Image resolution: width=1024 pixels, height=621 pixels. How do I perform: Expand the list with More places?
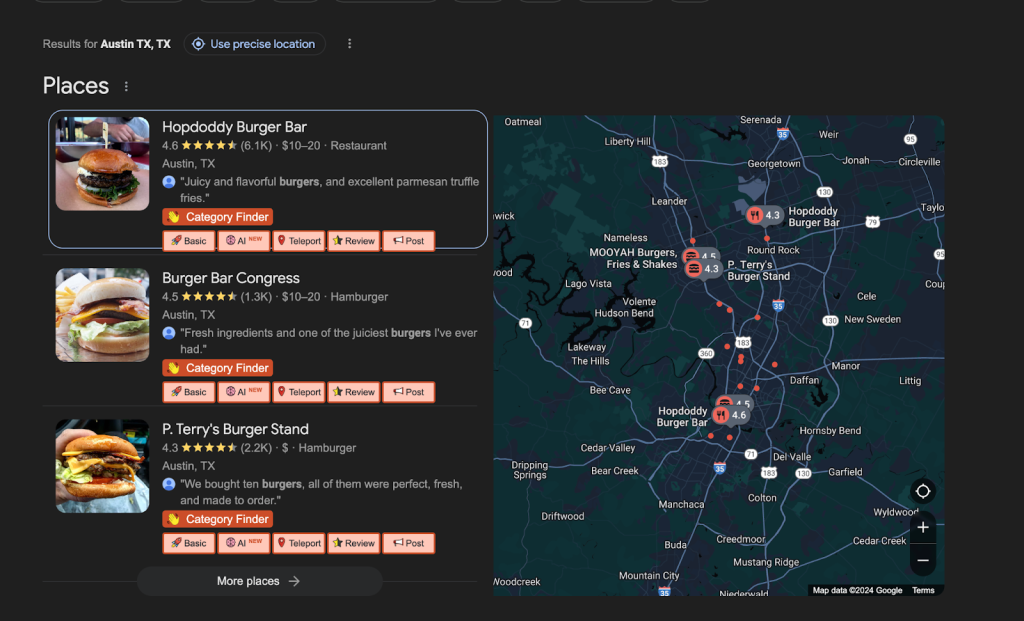259,581
